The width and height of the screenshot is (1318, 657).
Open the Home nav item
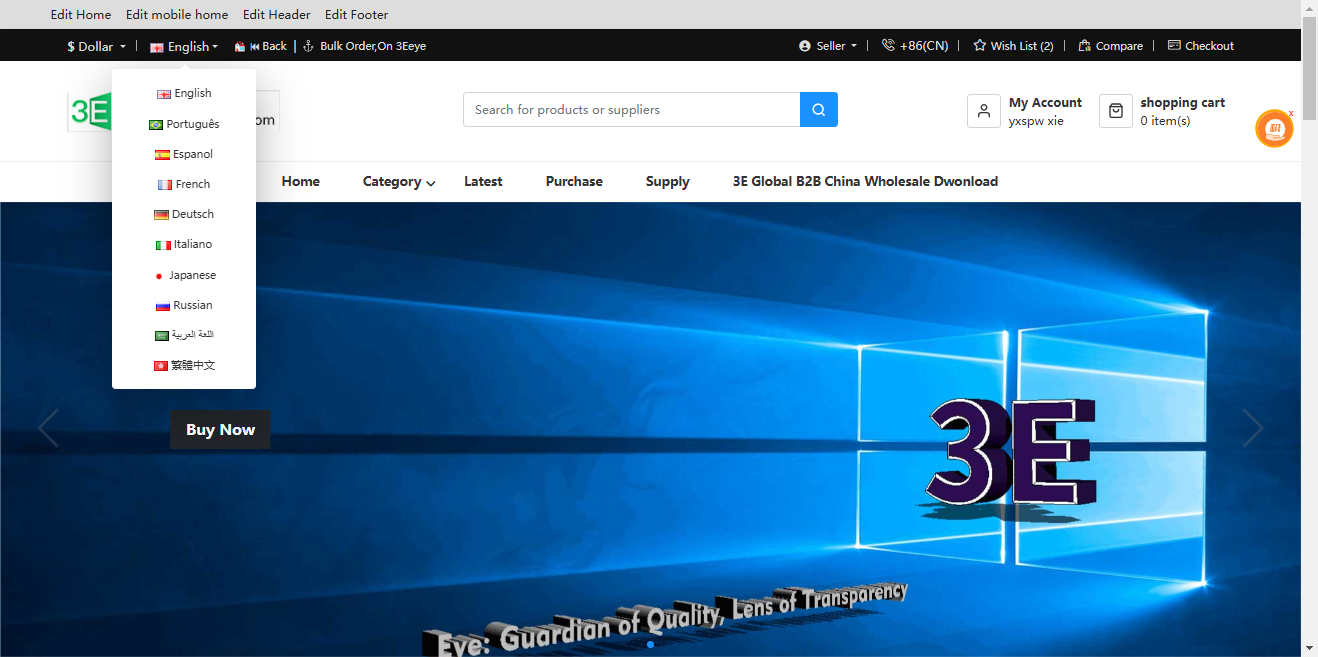[x=301, y=181]
